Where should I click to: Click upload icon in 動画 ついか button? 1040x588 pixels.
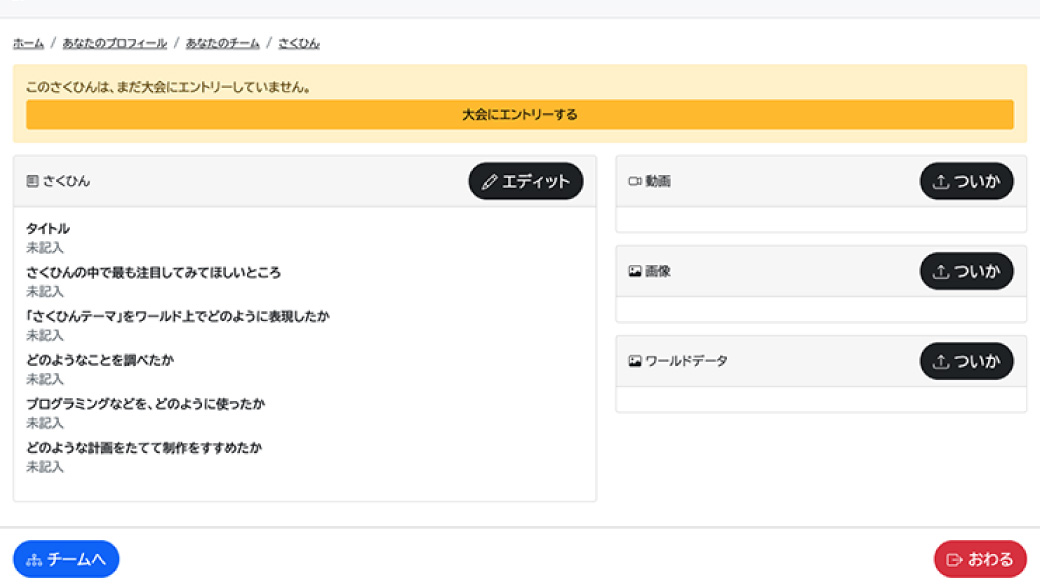pyautogui.click(x=941, y=182)
